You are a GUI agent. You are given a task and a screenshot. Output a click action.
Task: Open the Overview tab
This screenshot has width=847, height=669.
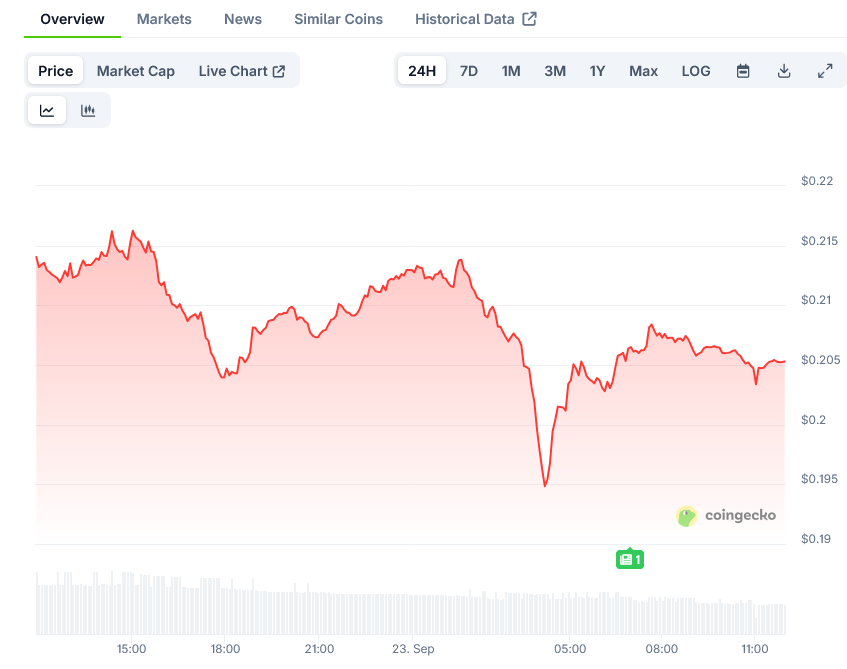tap(72, 19)
